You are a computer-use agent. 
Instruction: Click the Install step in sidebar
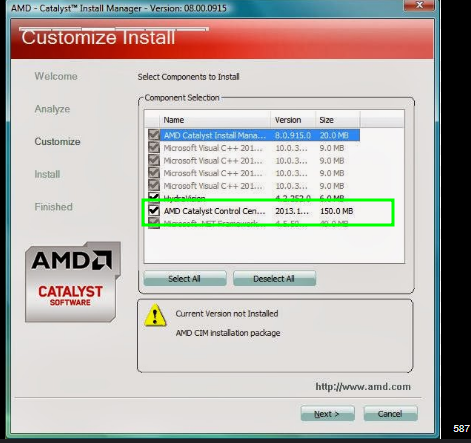(x=47, y=174)
